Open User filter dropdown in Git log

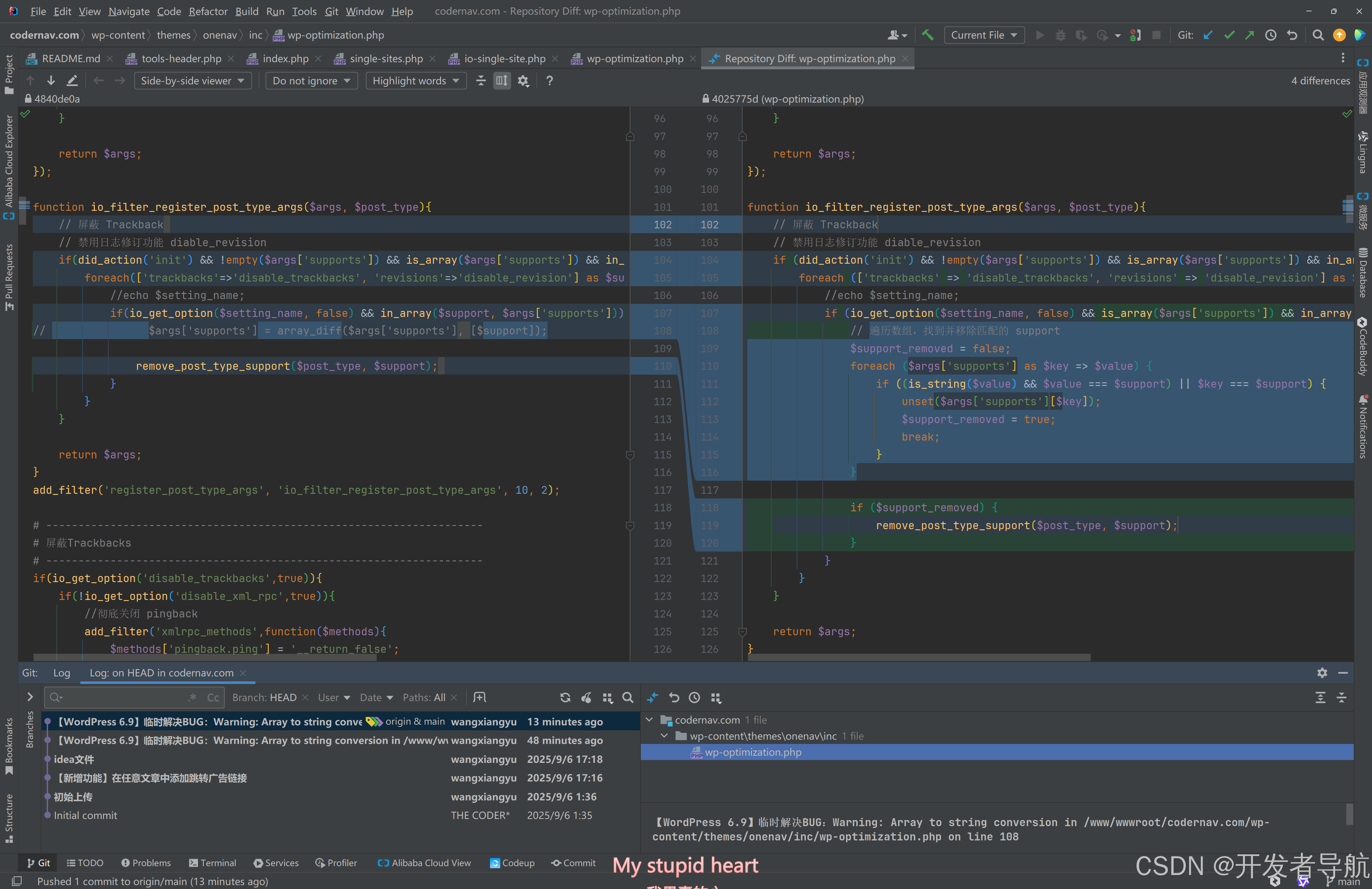click(335, 697)
